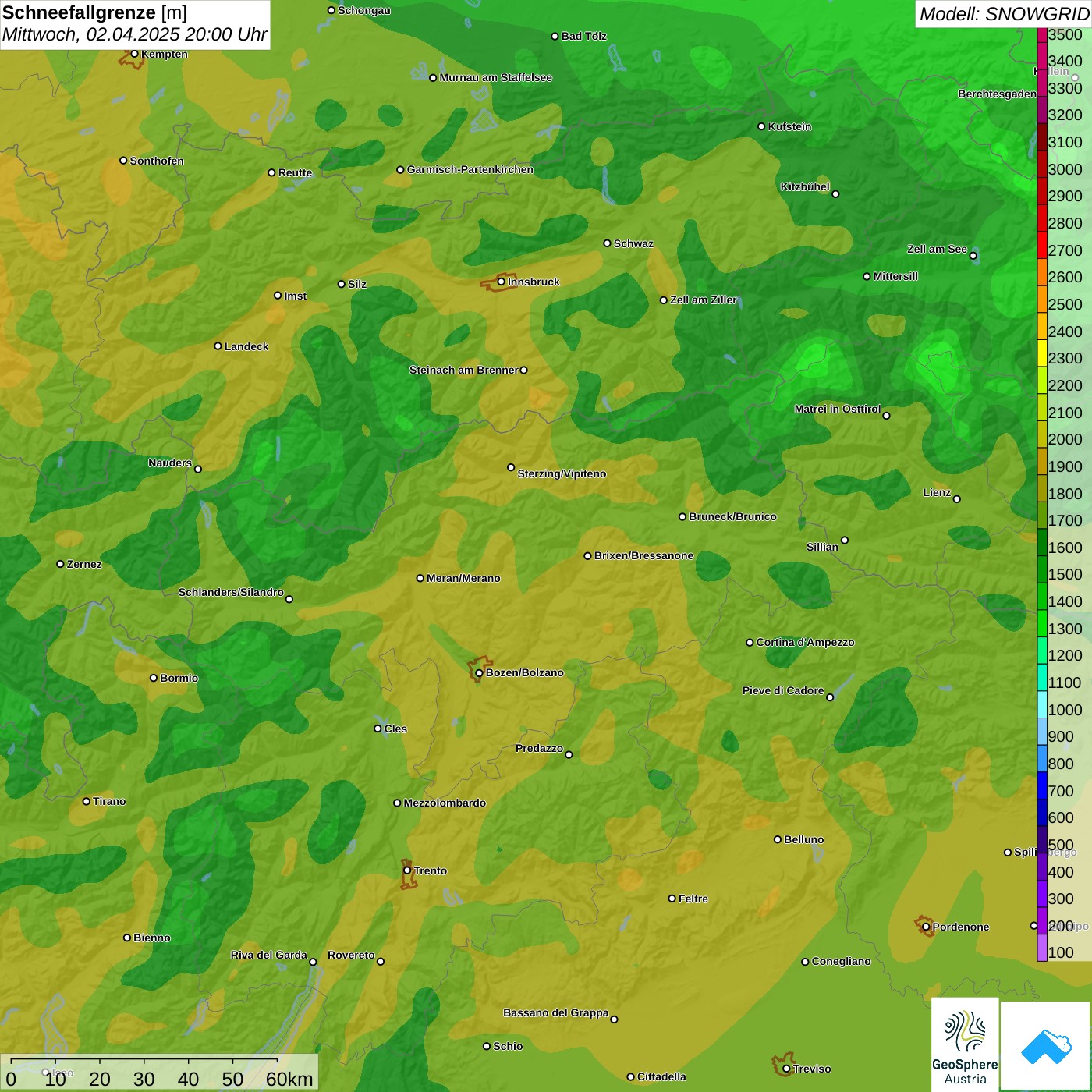Click the 'Schio' label
1092x1092 pixels.
pos(508,1046)
